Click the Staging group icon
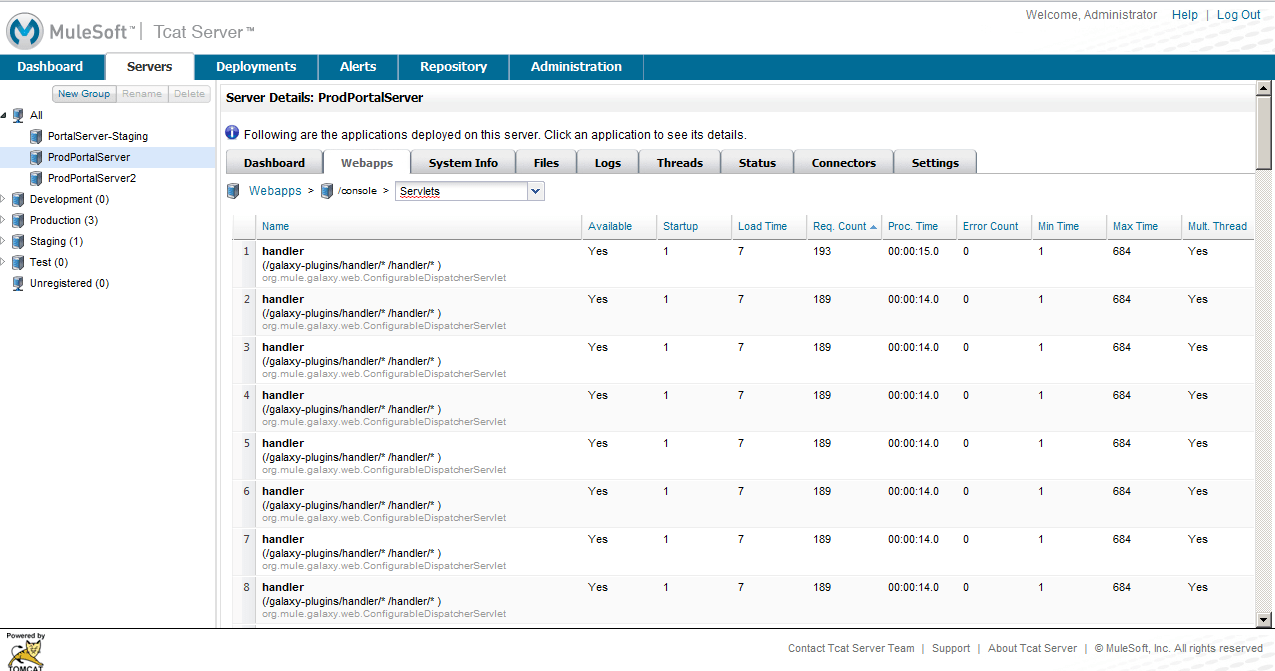This screenshot has width=1275, height=671. (18, 241)
